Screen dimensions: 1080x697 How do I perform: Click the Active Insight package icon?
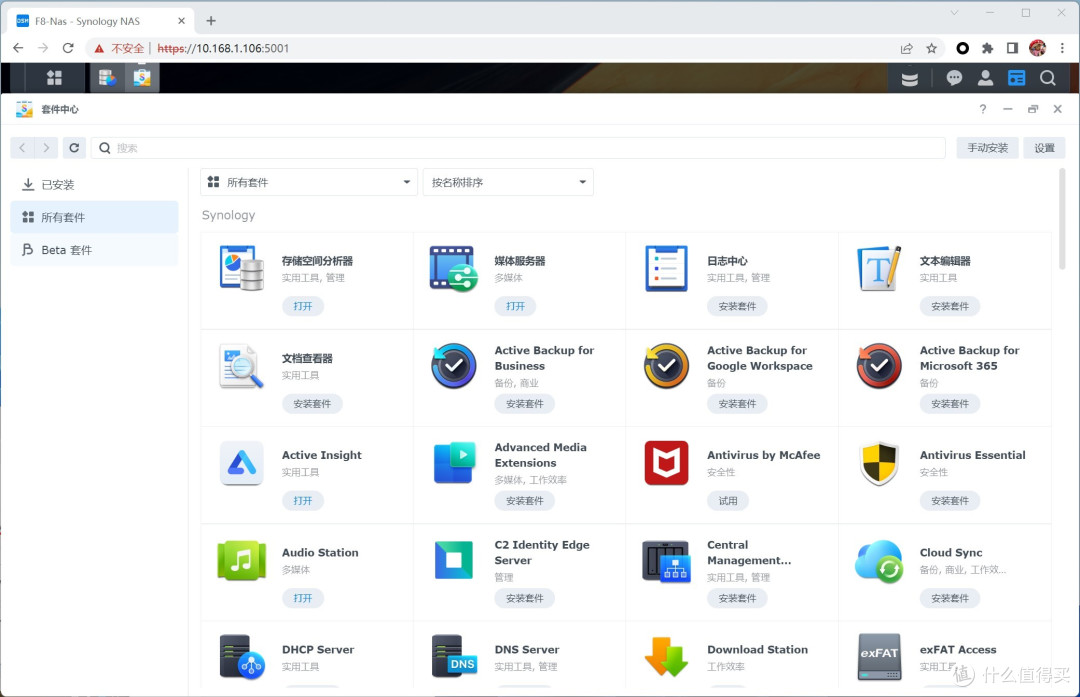242,463
